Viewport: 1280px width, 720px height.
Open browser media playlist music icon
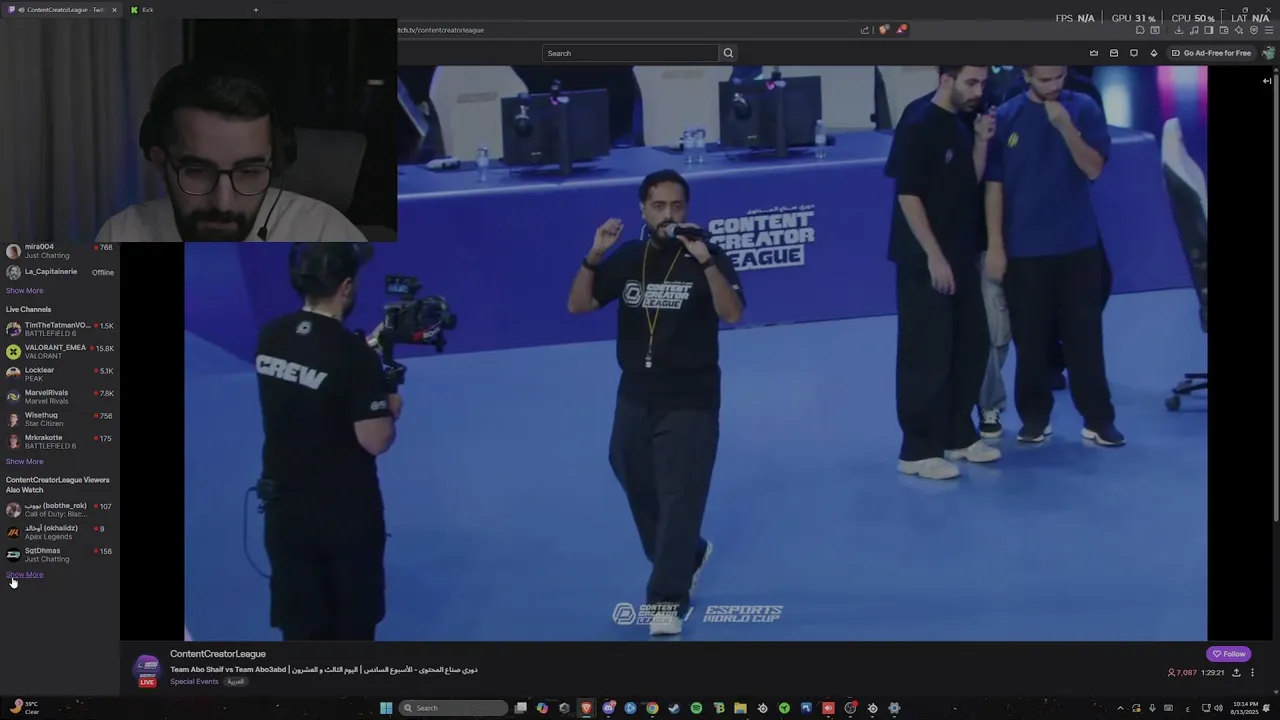pyautogui.click(x=1194, y=30)
